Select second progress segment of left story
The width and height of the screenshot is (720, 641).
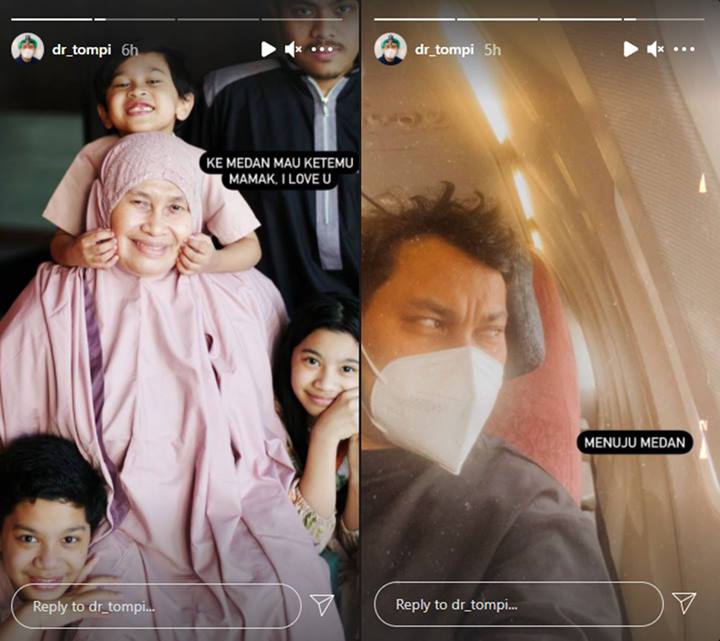click(x=135, y=19)
